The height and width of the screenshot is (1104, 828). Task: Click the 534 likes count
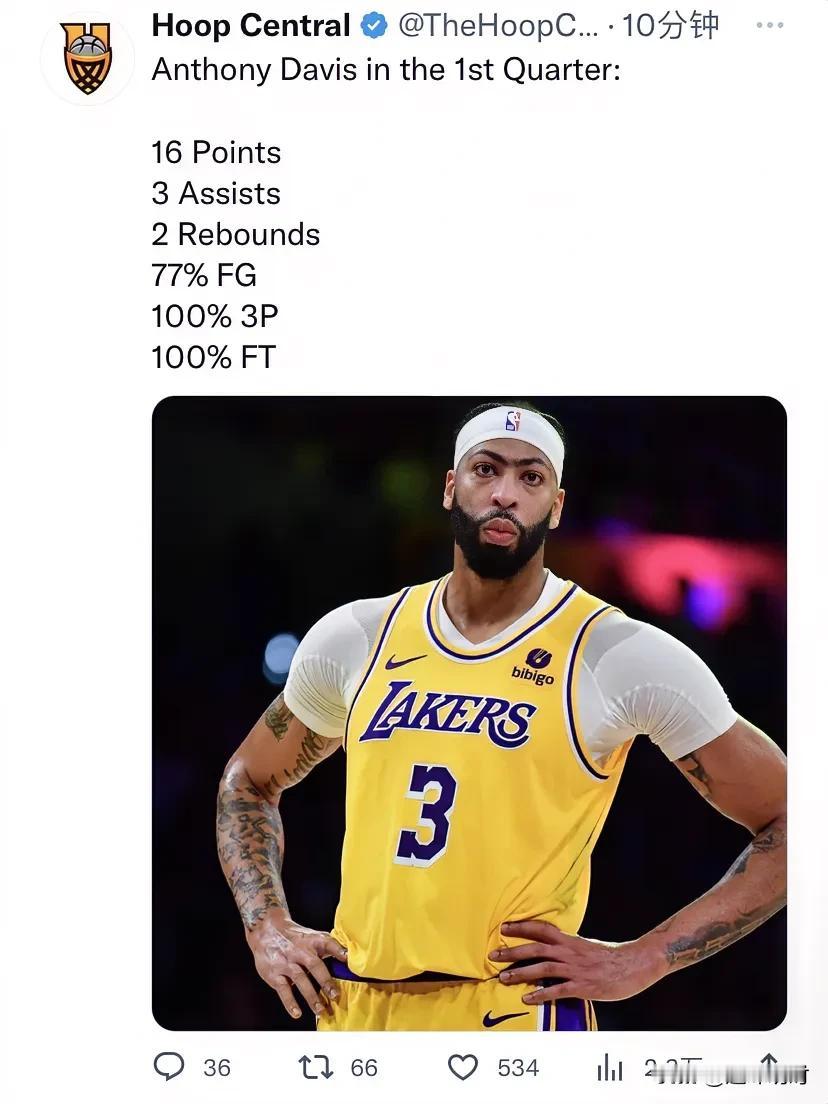coord(518,1068)
